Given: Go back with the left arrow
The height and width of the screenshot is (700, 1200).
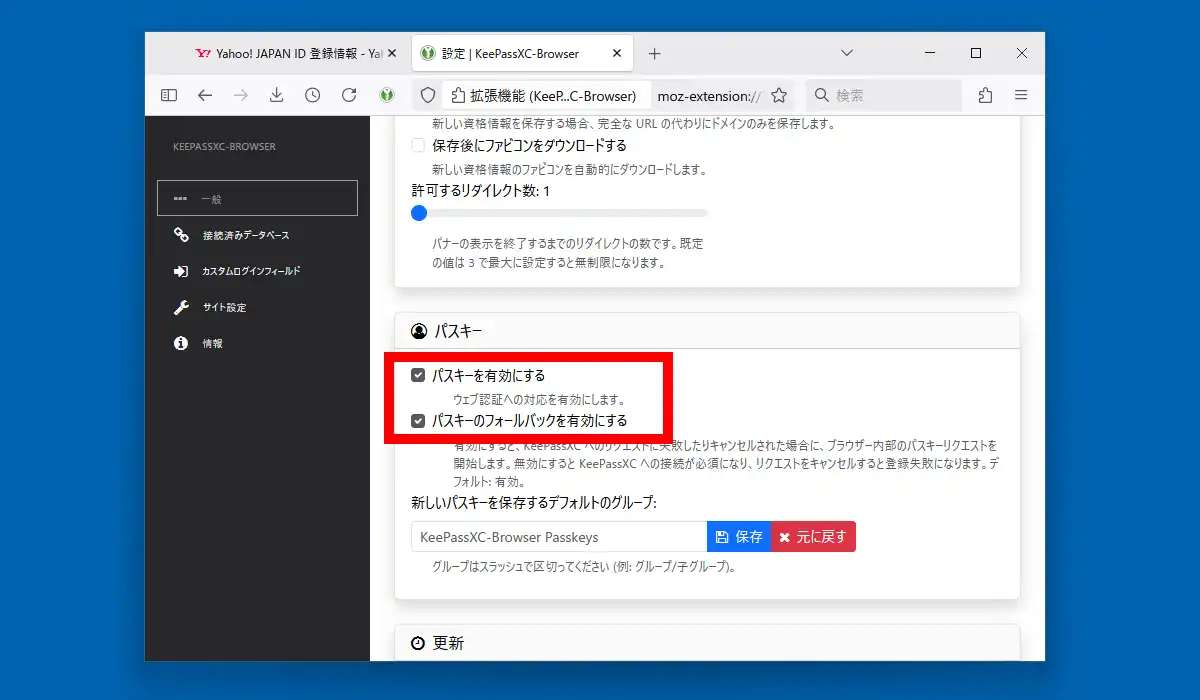Looking at the screenshot, I should point(205,95).
